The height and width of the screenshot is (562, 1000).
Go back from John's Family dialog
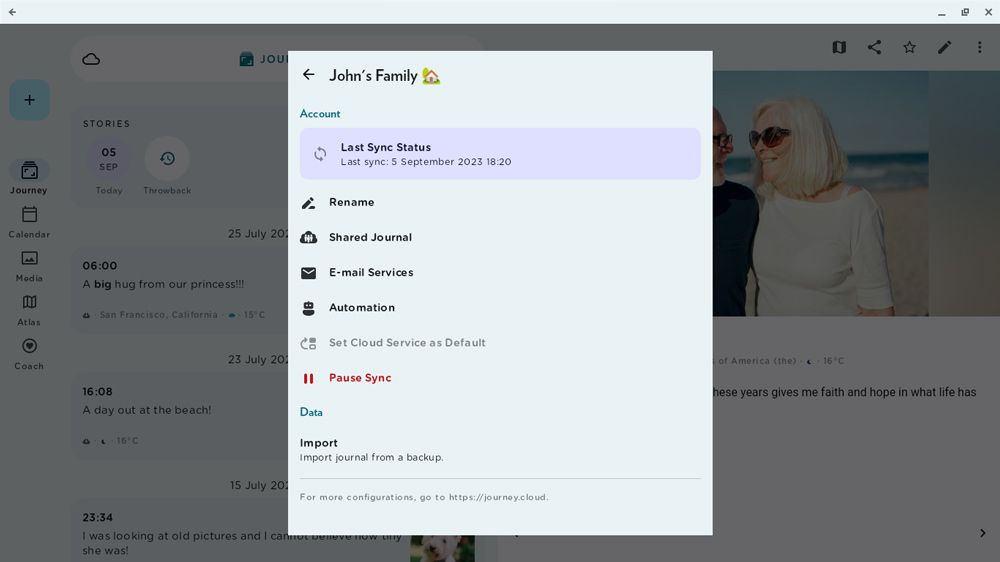pos(309,75)
